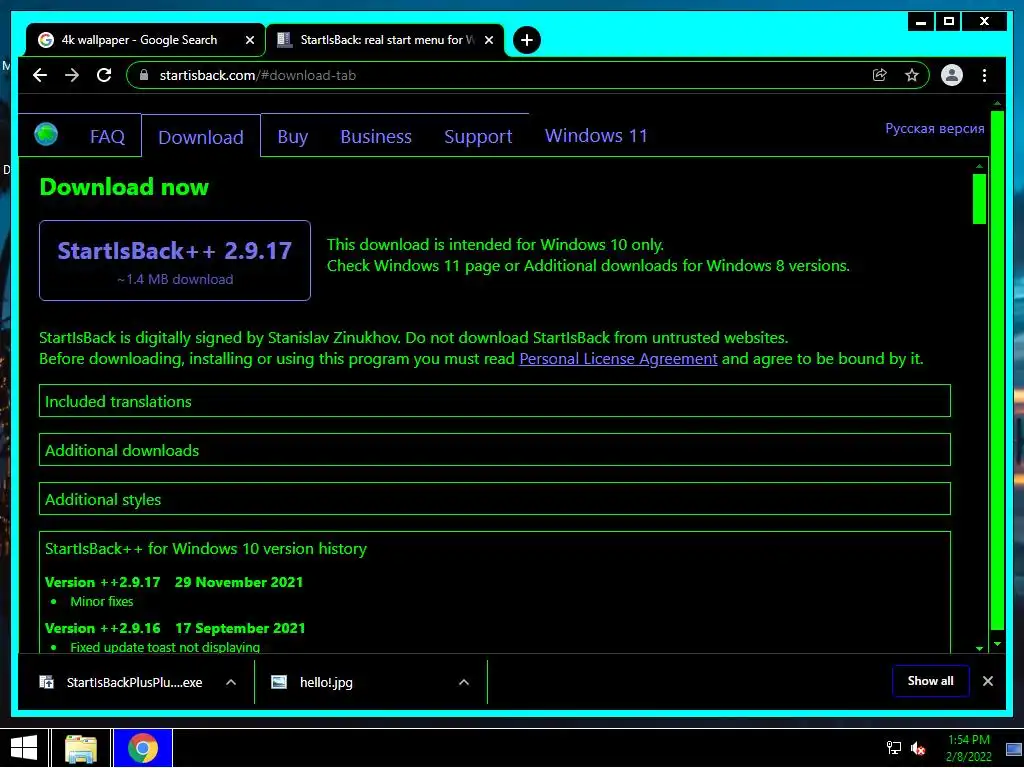This screenshot has width=1024, height=768.
Task: Expand Additional styles section
Action: tap(494, 499)
